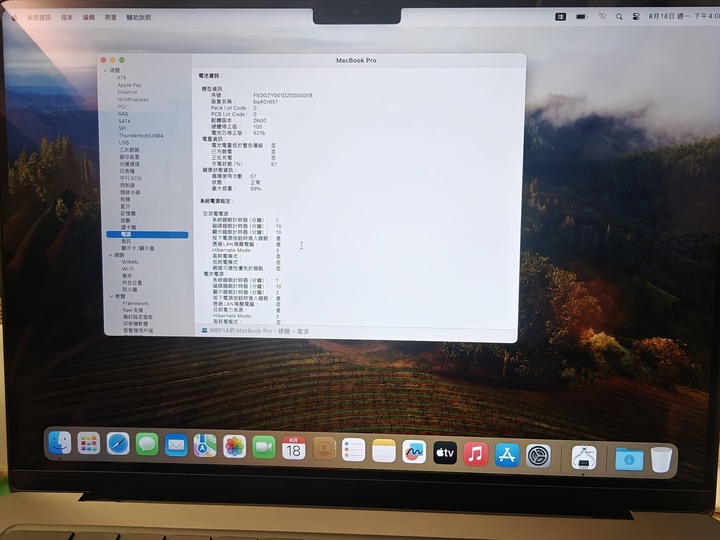Image resolution: width=720 pixels, height=540 pixels.
Task: Open Control Center in menu bar
Action: coord(636,17)
